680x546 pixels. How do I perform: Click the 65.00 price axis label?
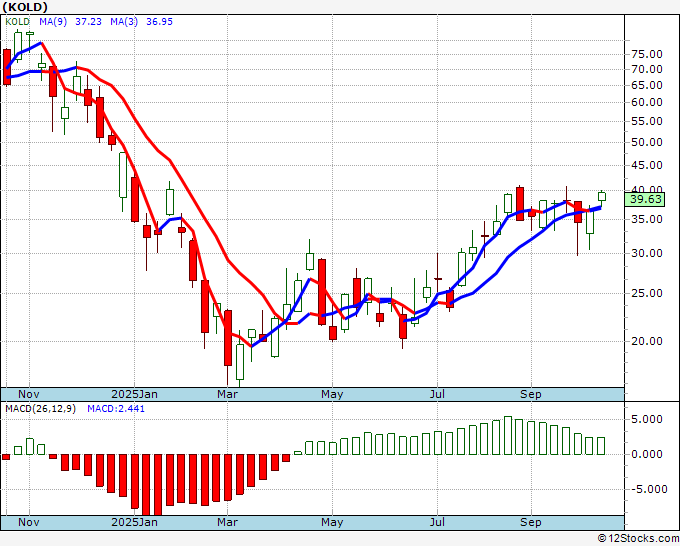pos(647,85)
